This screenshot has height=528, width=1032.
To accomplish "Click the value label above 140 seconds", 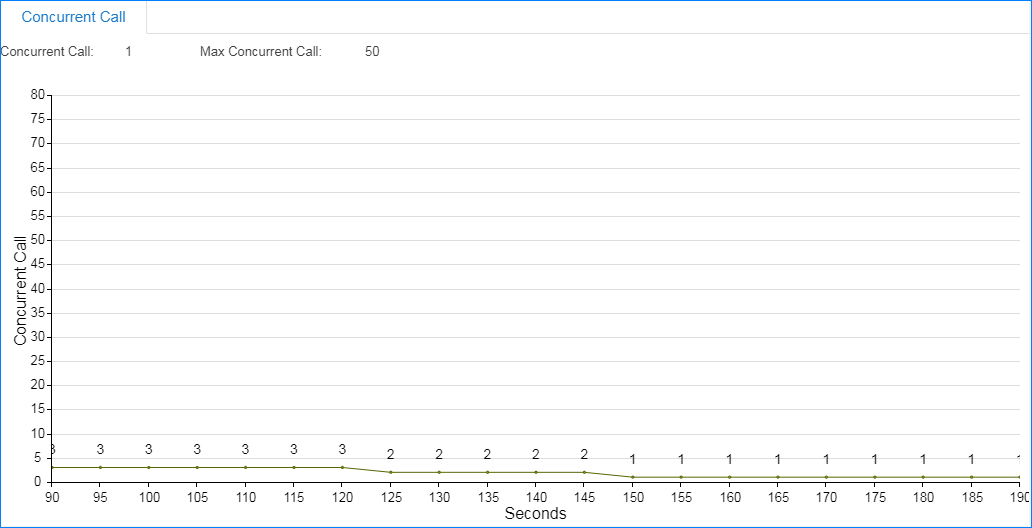I will coord(536,455).
